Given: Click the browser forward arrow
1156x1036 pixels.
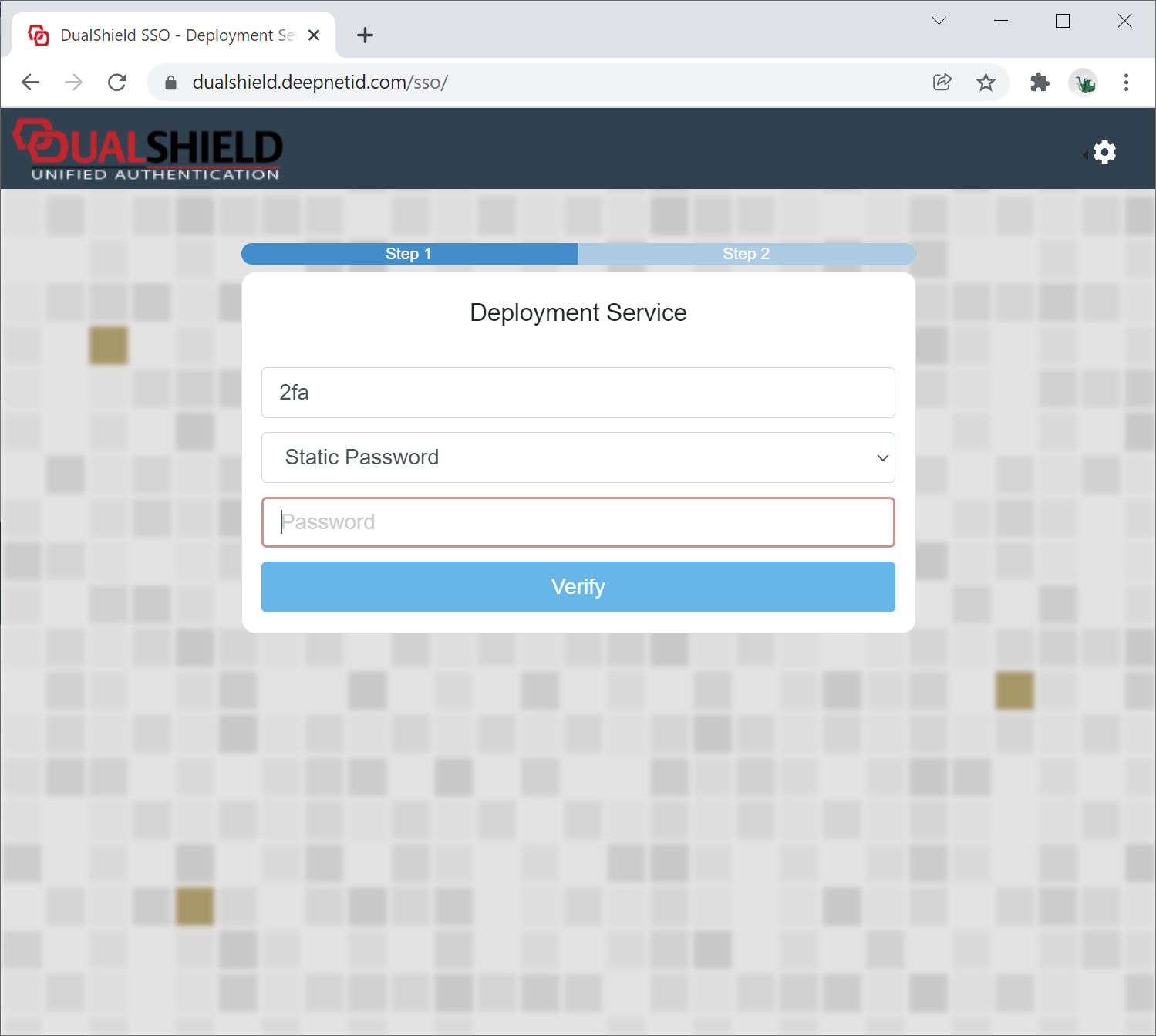Looking at the screenshot, I should (x=74, y=83).
